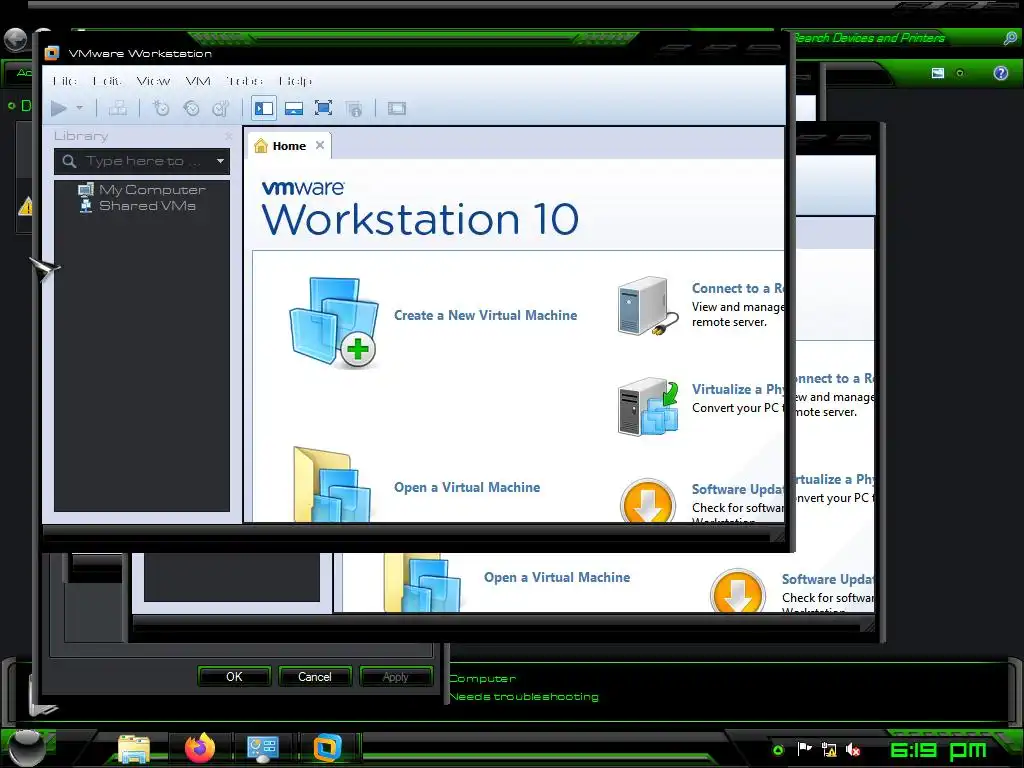This screenshot has height=768, width=1024.
Task: Open the power options dropdown arrow
Action: click(x=80, y=108)
